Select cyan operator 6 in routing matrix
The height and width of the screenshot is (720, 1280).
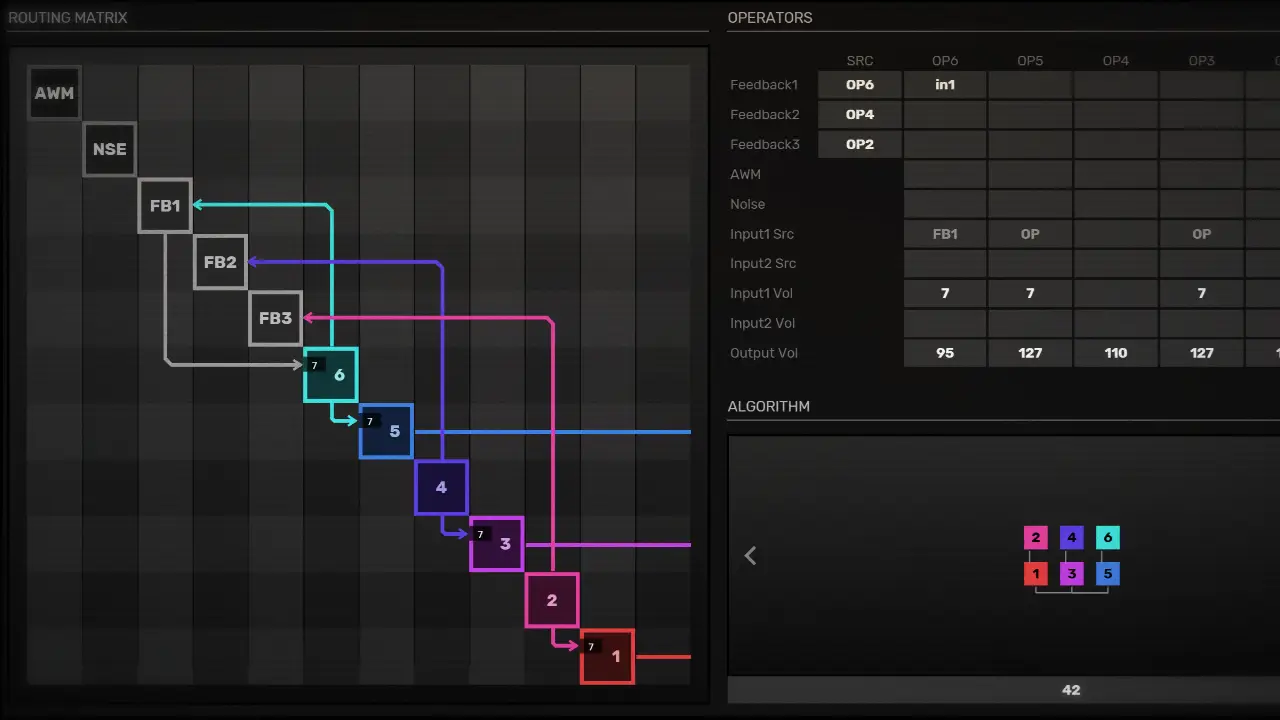331,375
